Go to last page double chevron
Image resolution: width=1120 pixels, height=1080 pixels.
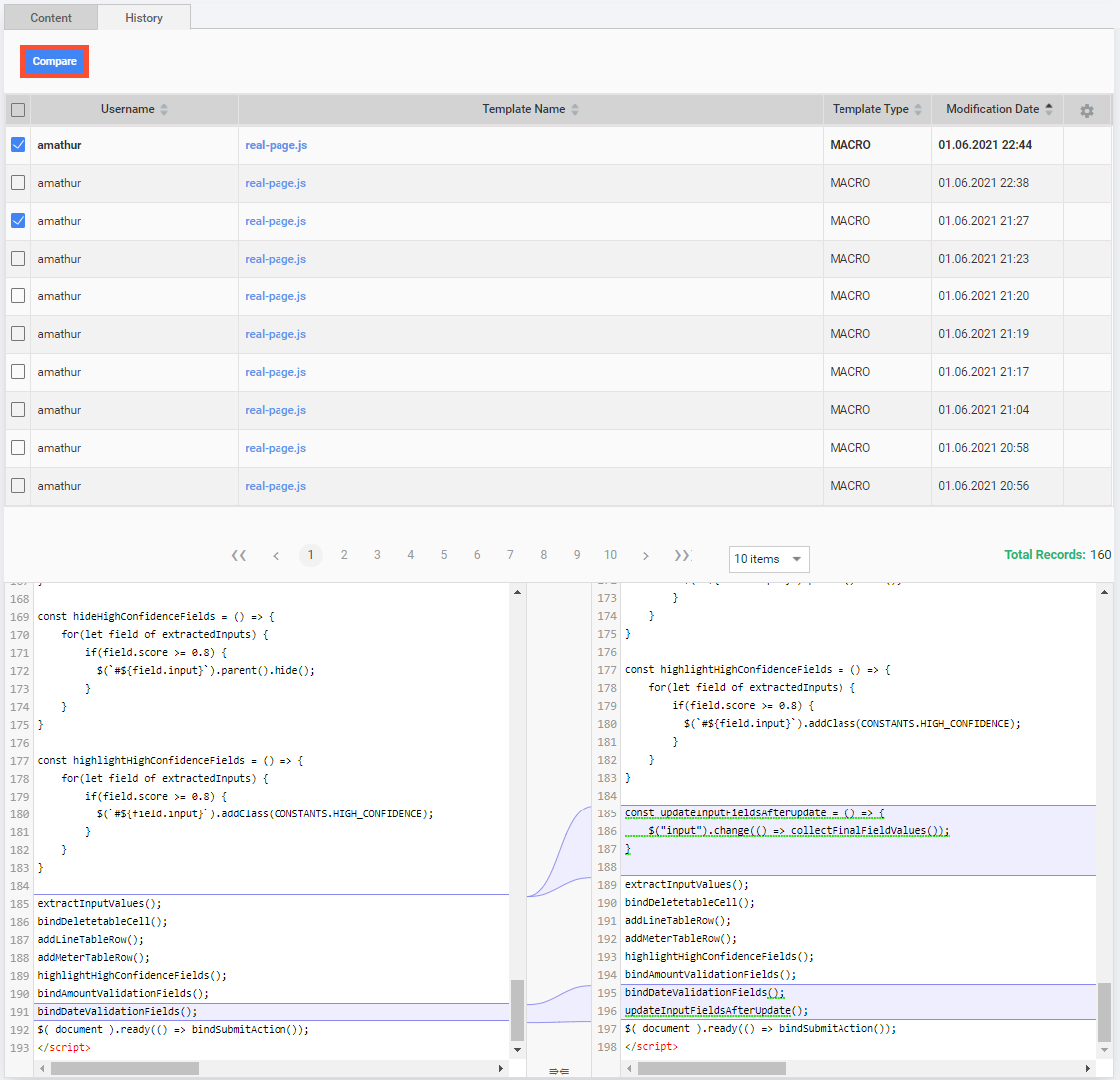tap(682, 555)
